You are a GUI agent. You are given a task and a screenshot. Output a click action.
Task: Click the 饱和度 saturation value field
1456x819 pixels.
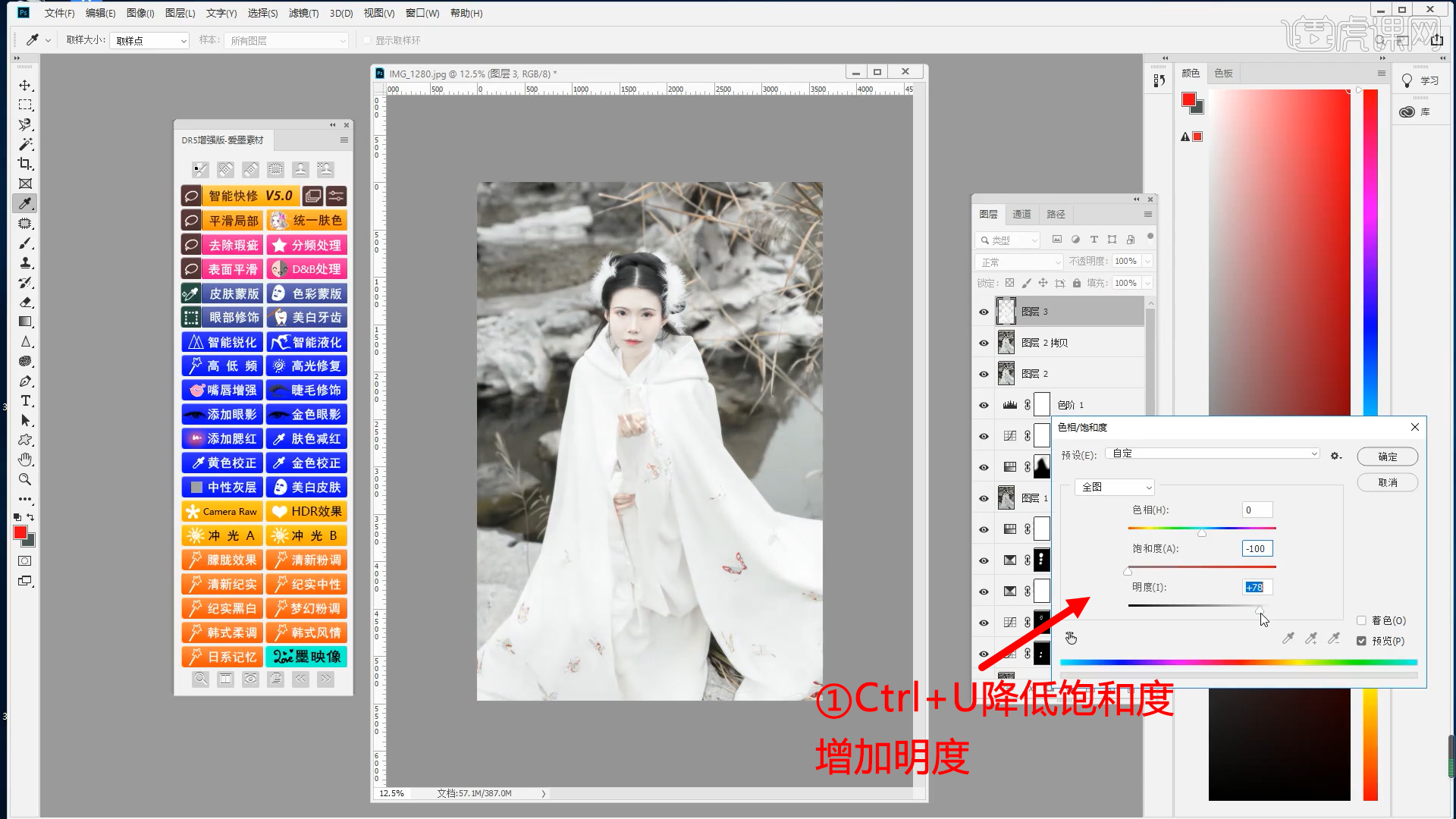[1257, 548]
